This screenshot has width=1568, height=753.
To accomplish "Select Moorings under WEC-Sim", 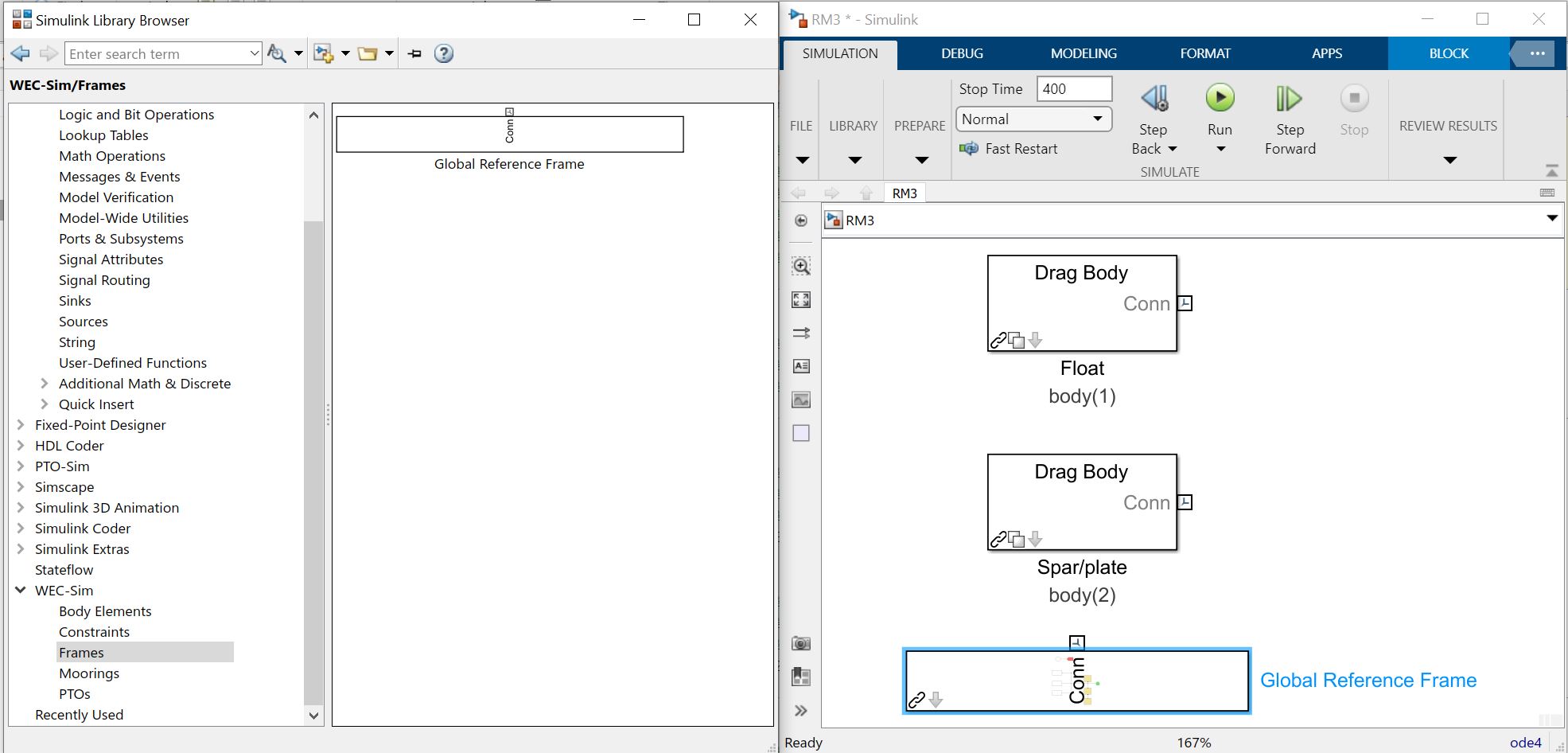I will point(89,673).
